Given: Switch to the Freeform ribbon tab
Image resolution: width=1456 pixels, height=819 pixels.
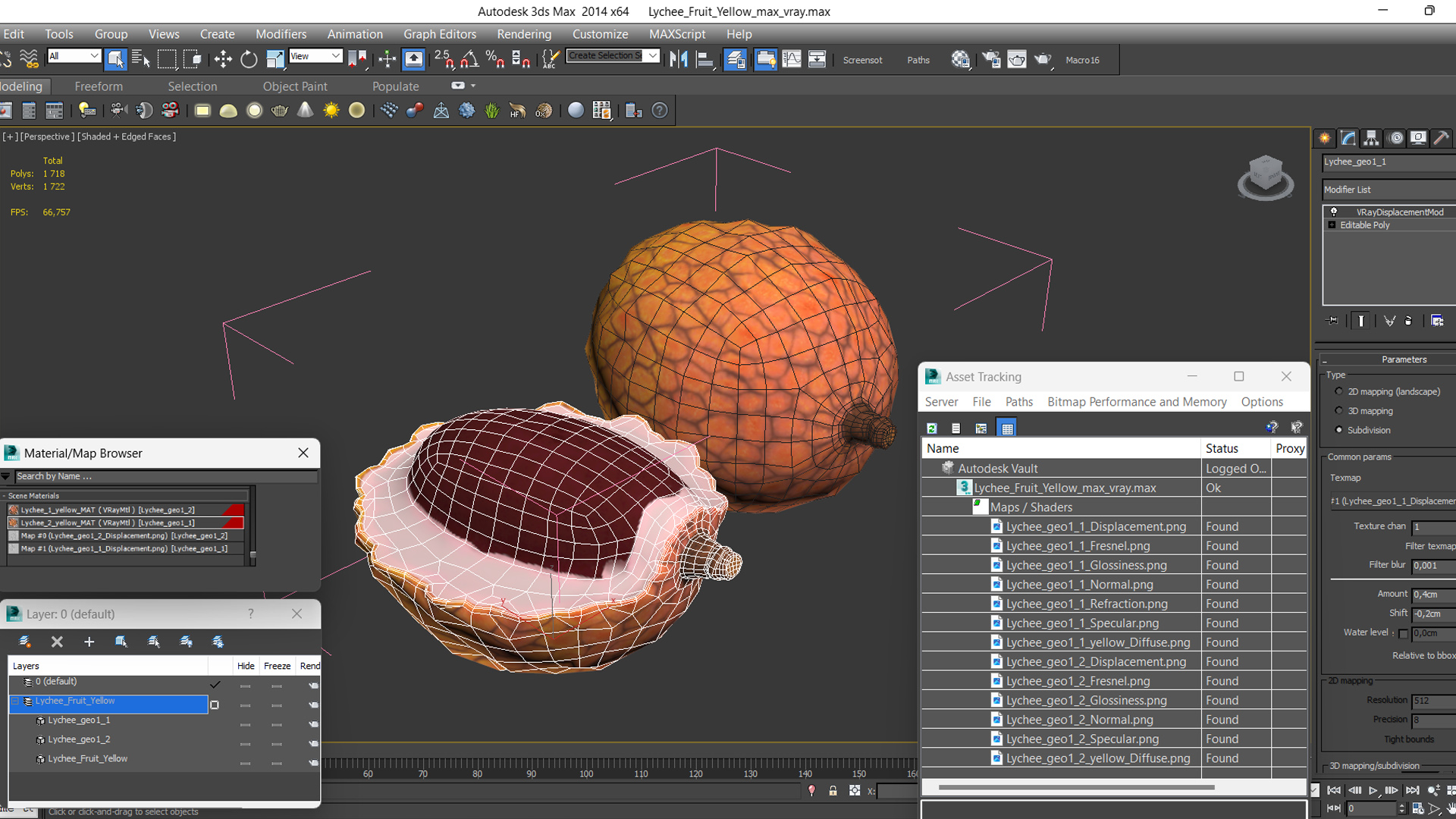Looking at the screenshot, I should click(x=99, y=86).
